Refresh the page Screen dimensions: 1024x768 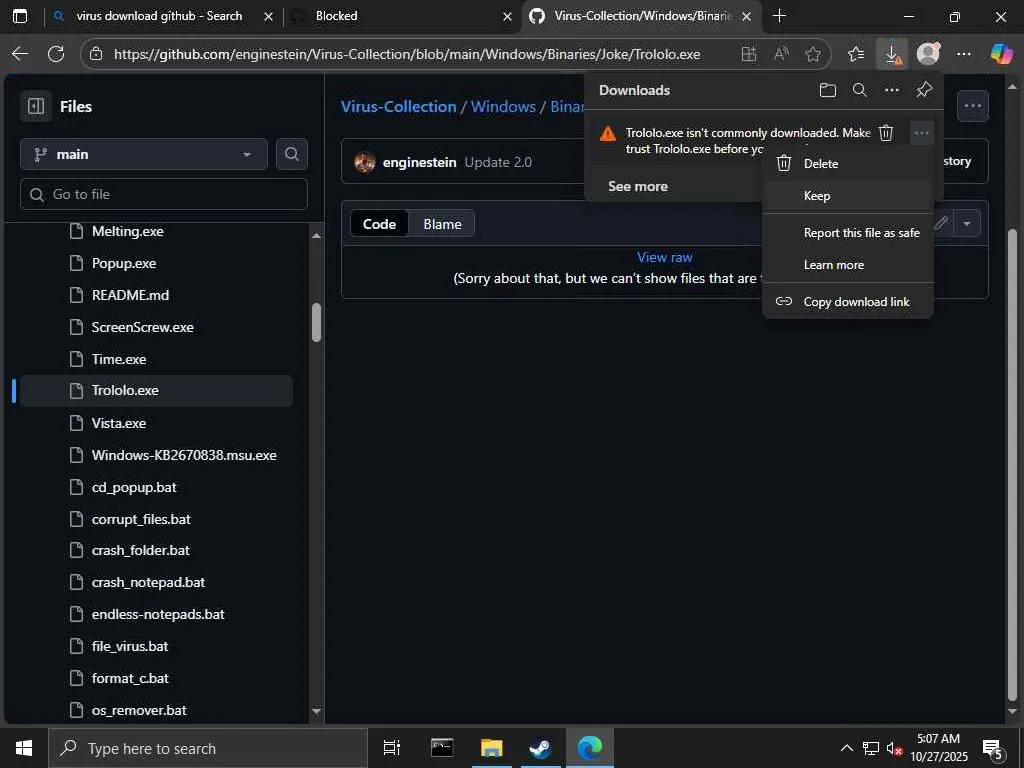[56, 54]
